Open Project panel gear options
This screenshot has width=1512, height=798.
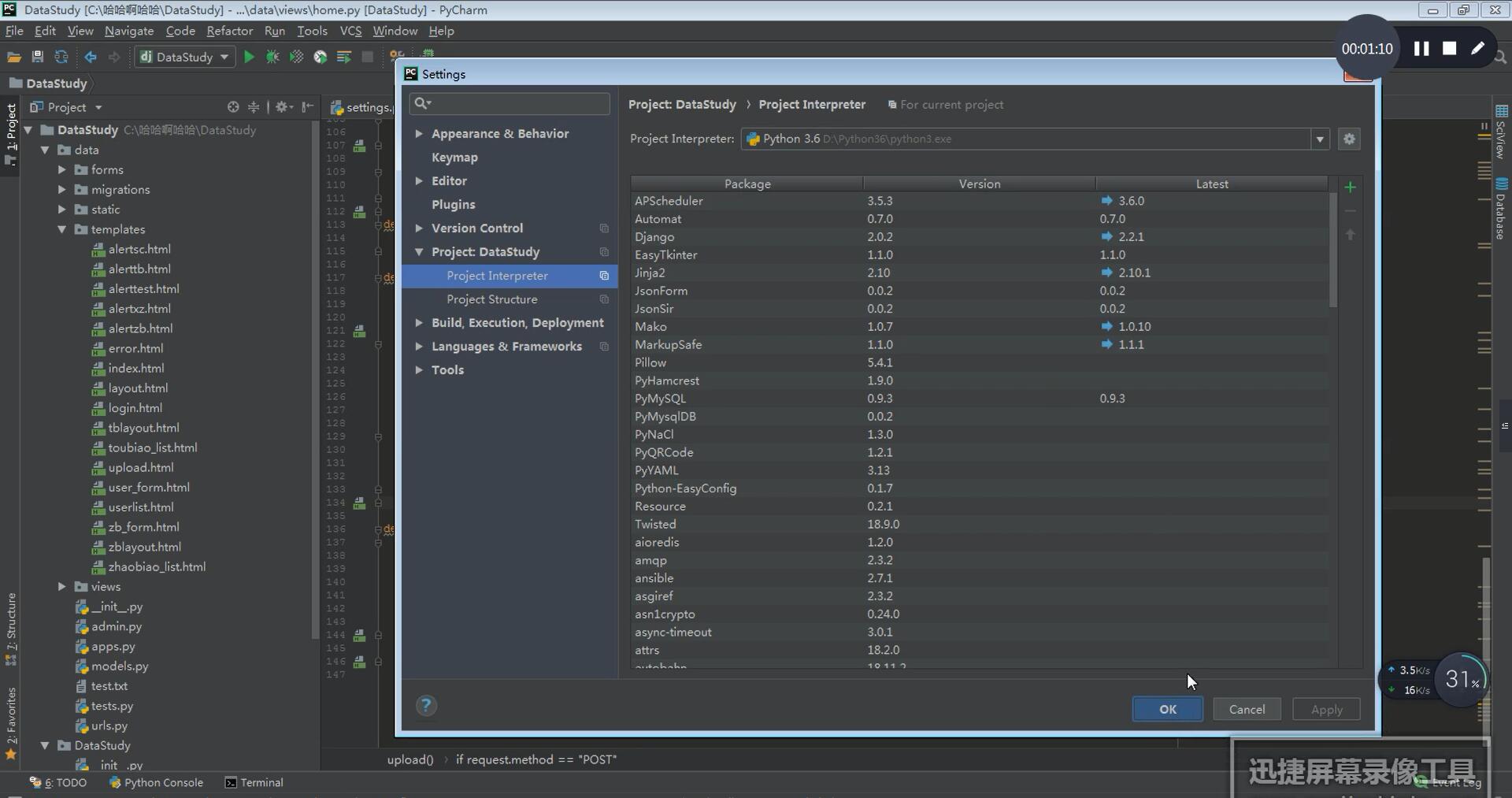coord(283,107)
